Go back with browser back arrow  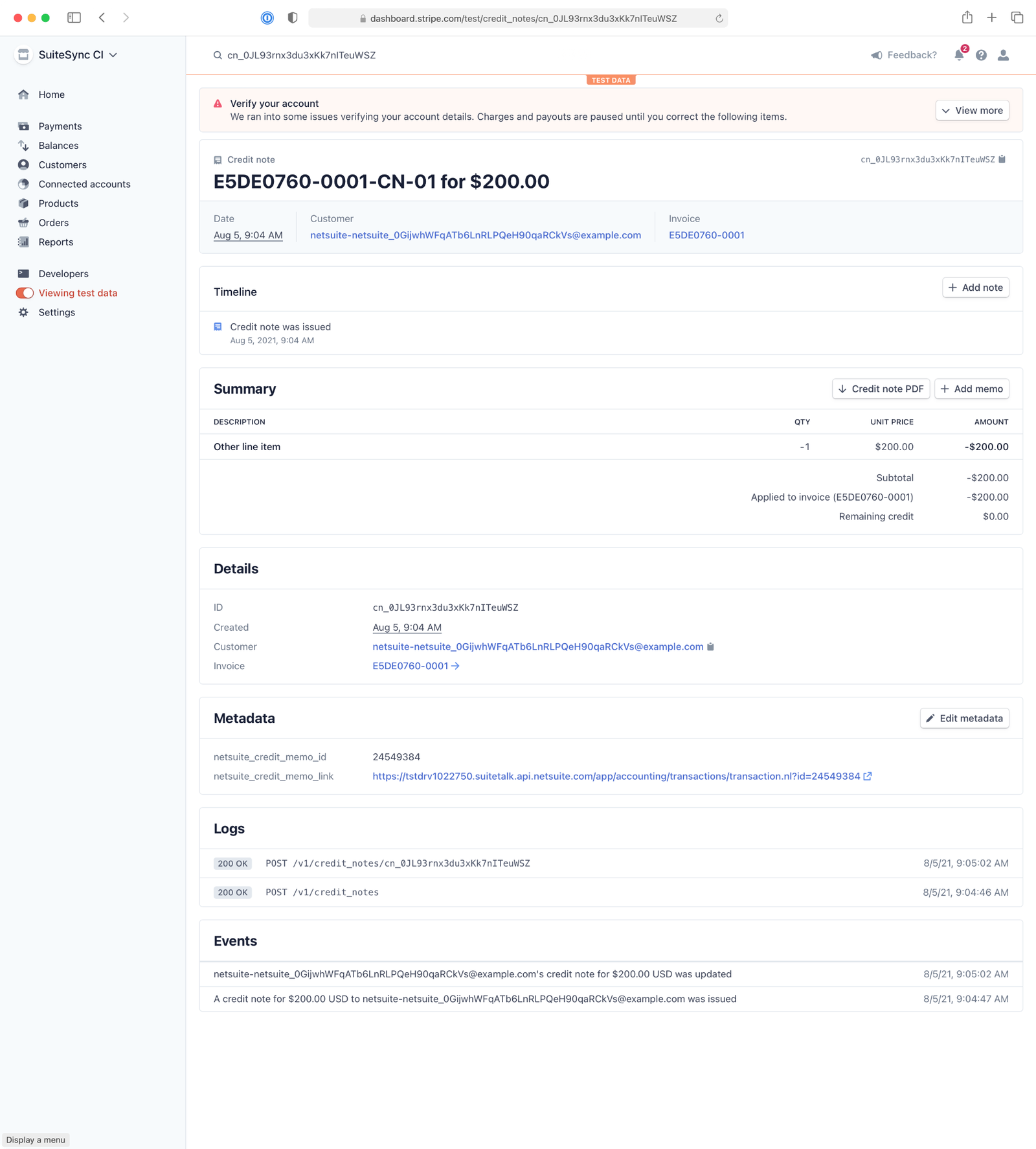coord(102,18)
